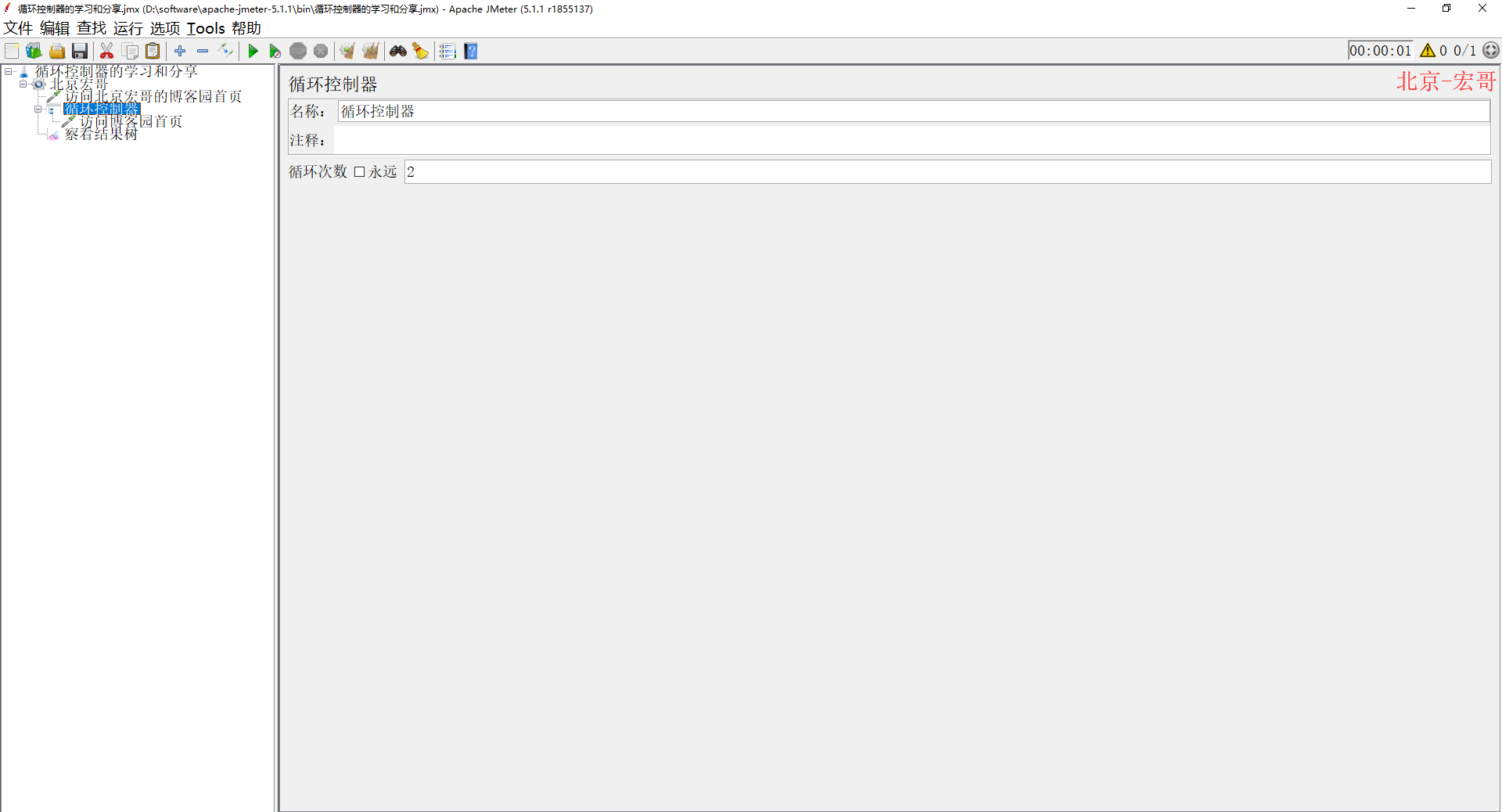Click the 循环次数 loop count field
Screen dimensions: 1502x812
pyautogui.click(x=947, y=172)
